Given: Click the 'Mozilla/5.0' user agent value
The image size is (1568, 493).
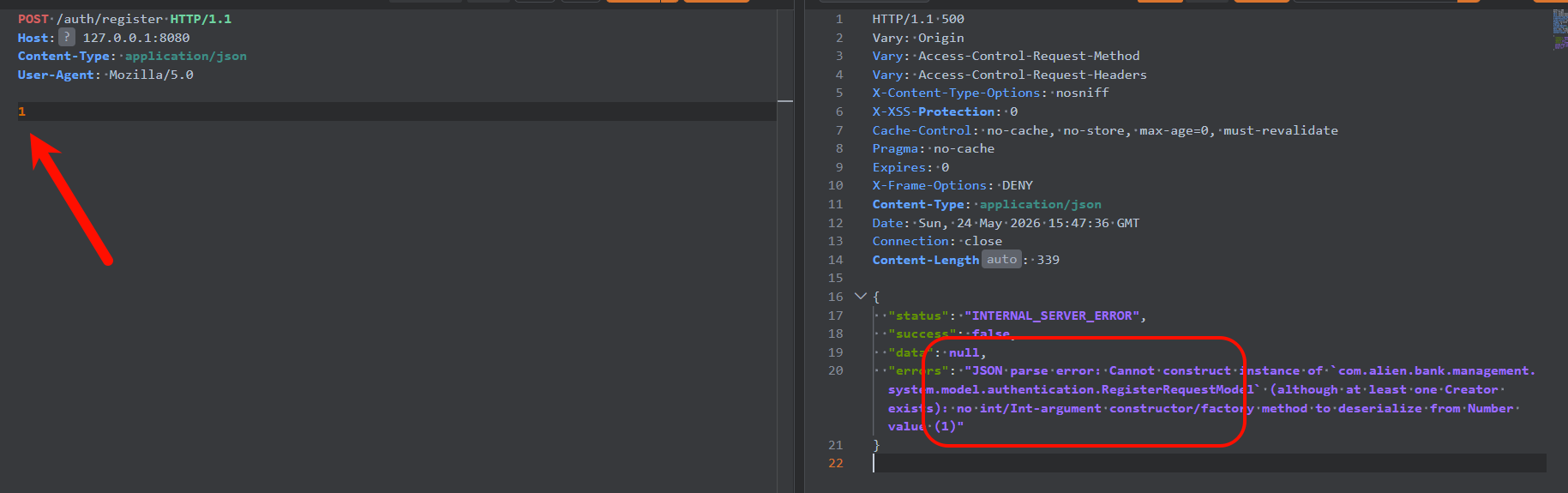Looking at the screenshot, I should coord(151,75).
